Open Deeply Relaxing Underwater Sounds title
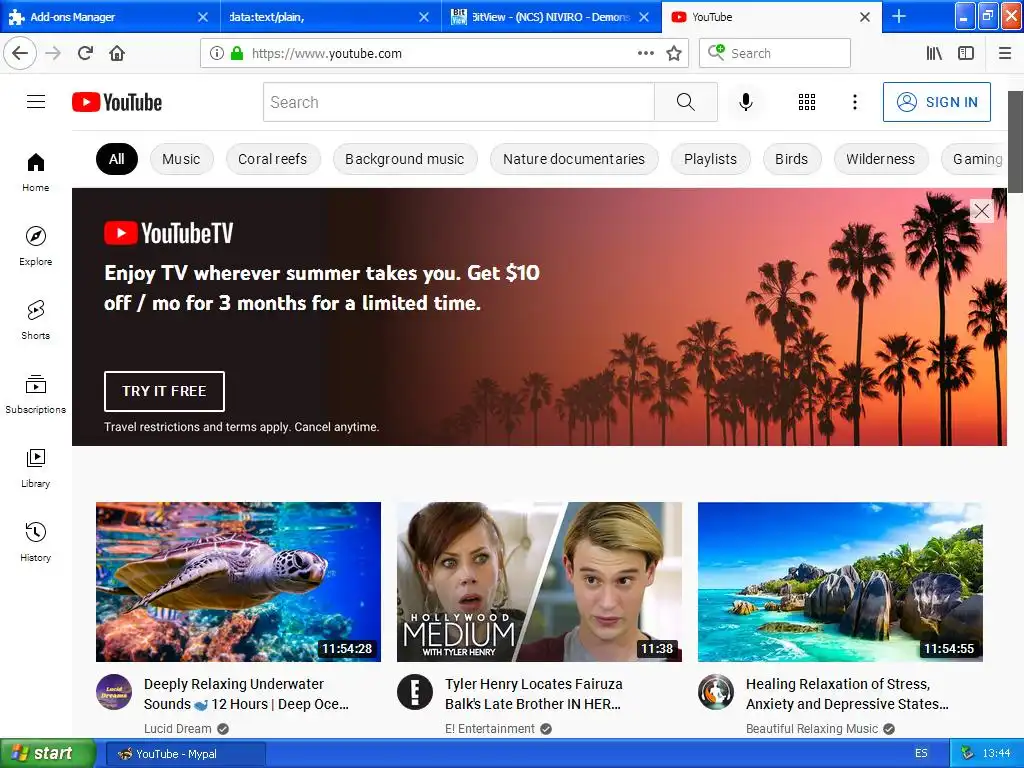The image size is (1024, 768). pyautogui.click(x=246, y=694)
